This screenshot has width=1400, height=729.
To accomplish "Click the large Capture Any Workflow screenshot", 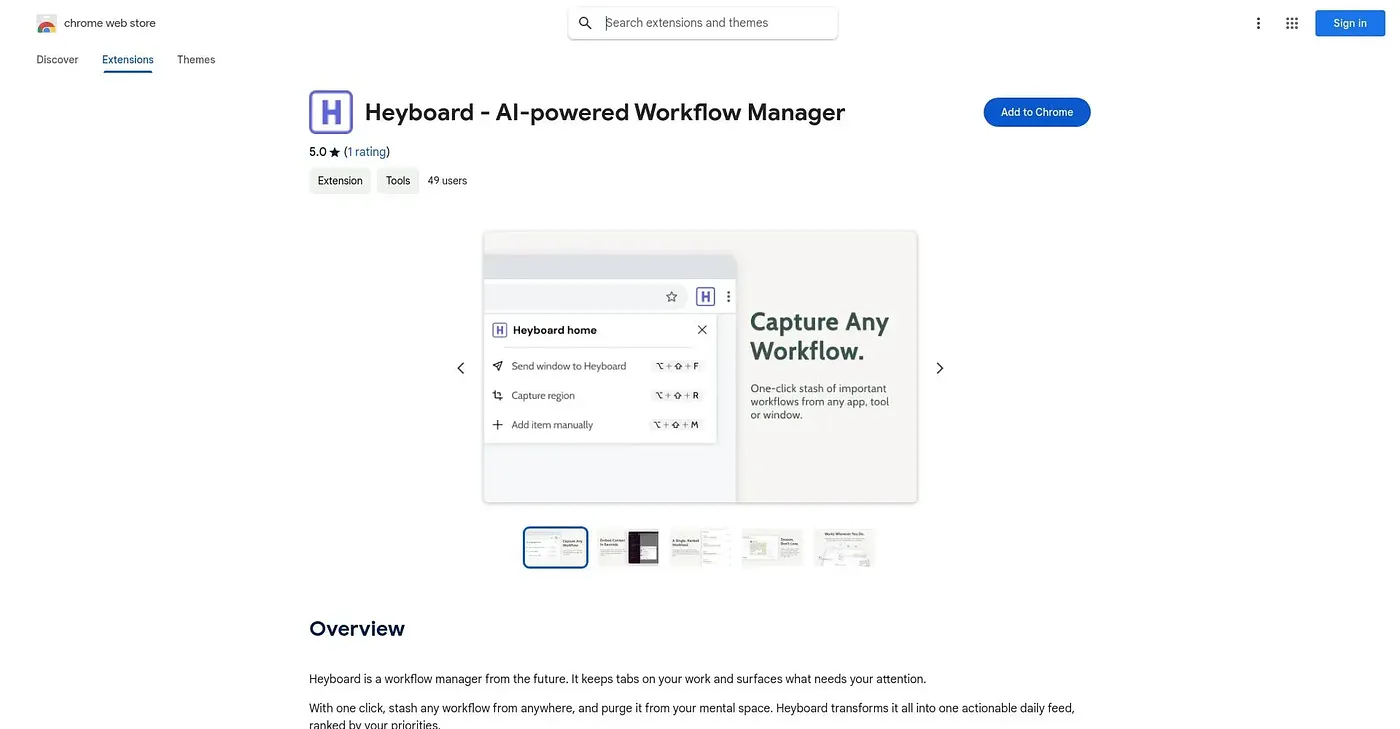I will tap(700, 367).
